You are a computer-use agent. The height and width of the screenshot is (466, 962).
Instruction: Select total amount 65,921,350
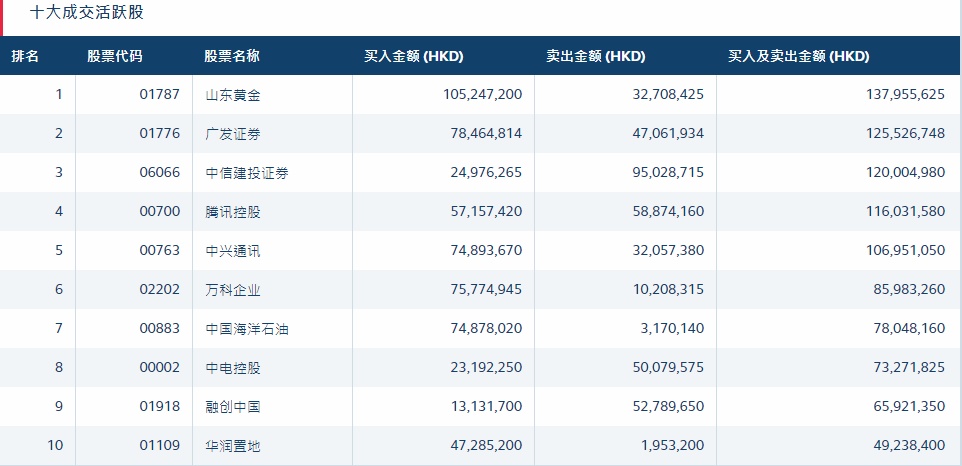click(x=909, y=407)
